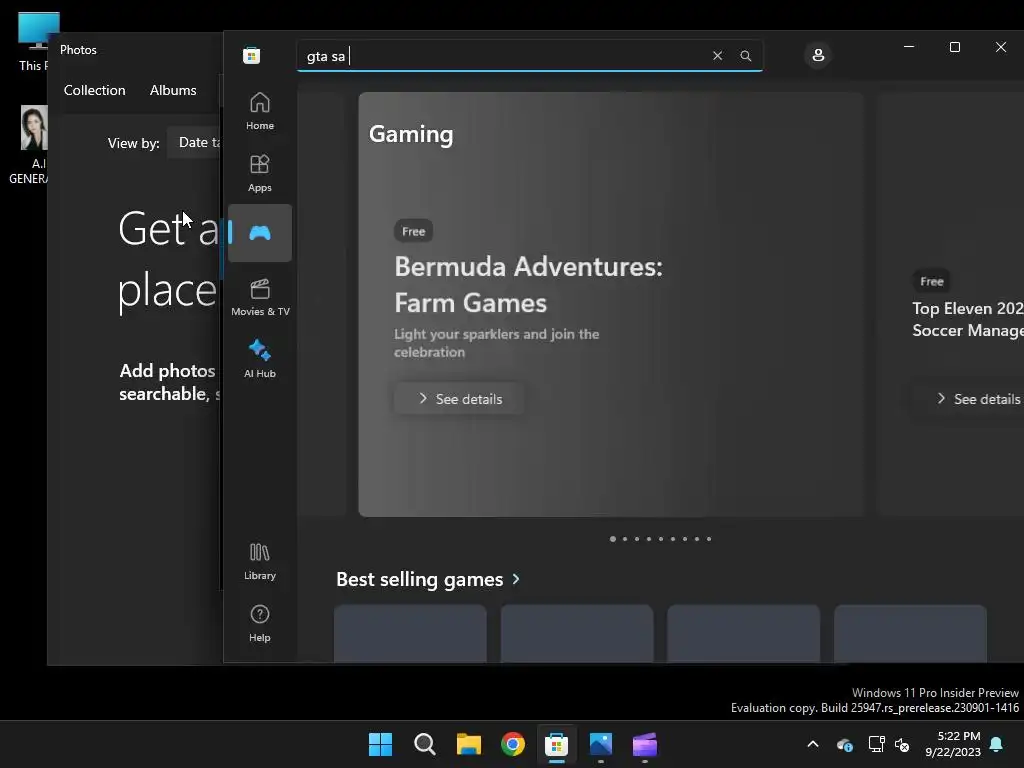The height and width of the screenshot is (768, 1024).
Task: Click the Microsoft Store logo icon
Action: pos(251,56)
